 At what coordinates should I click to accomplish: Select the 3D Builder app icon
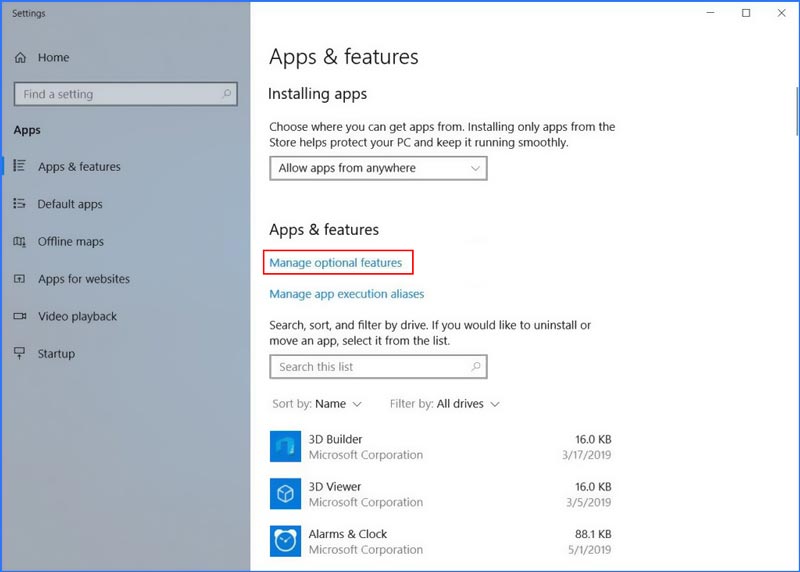tap(285, 447)
